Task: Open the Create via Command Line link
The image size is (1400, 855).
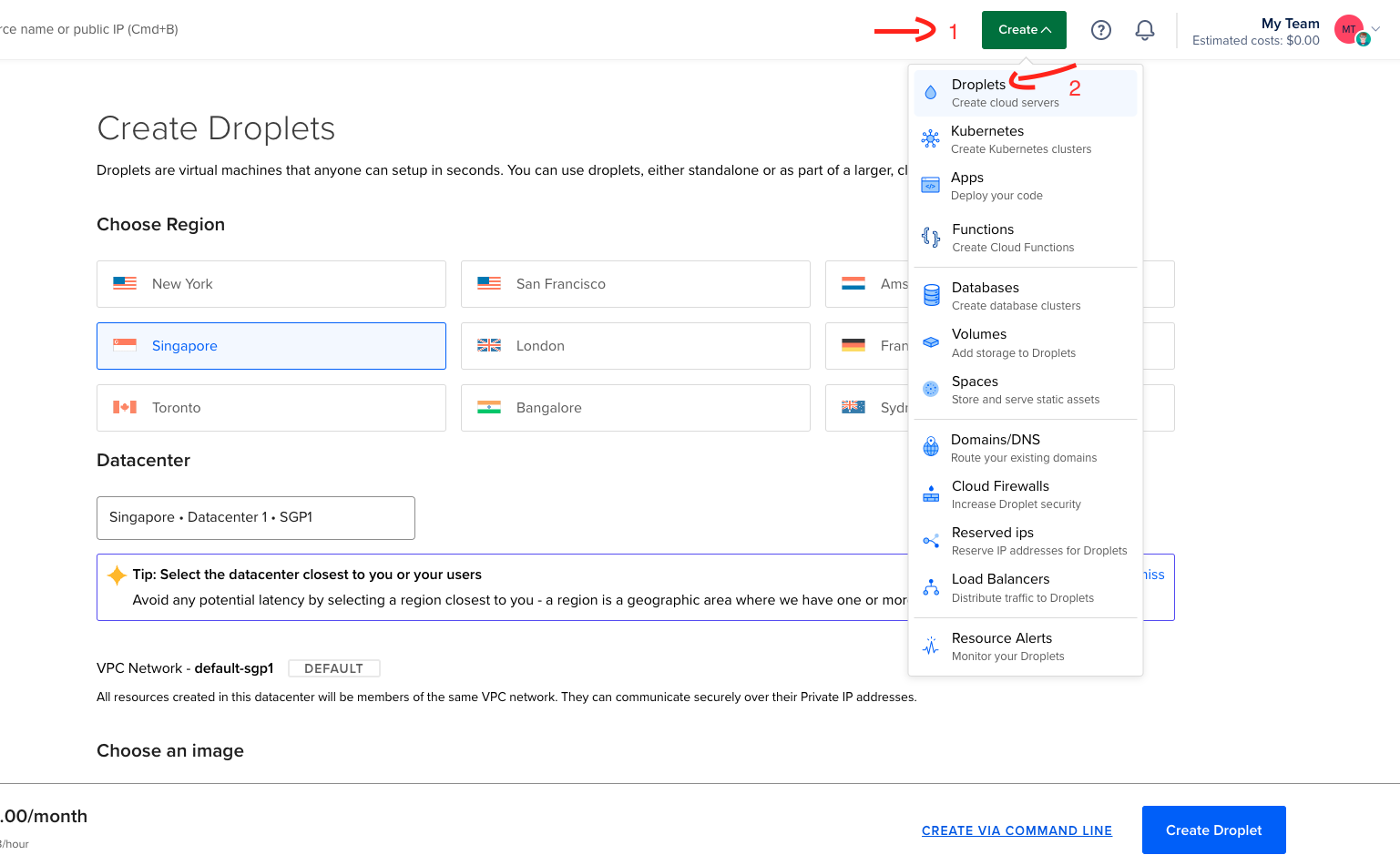Action: pos(1017,830)
